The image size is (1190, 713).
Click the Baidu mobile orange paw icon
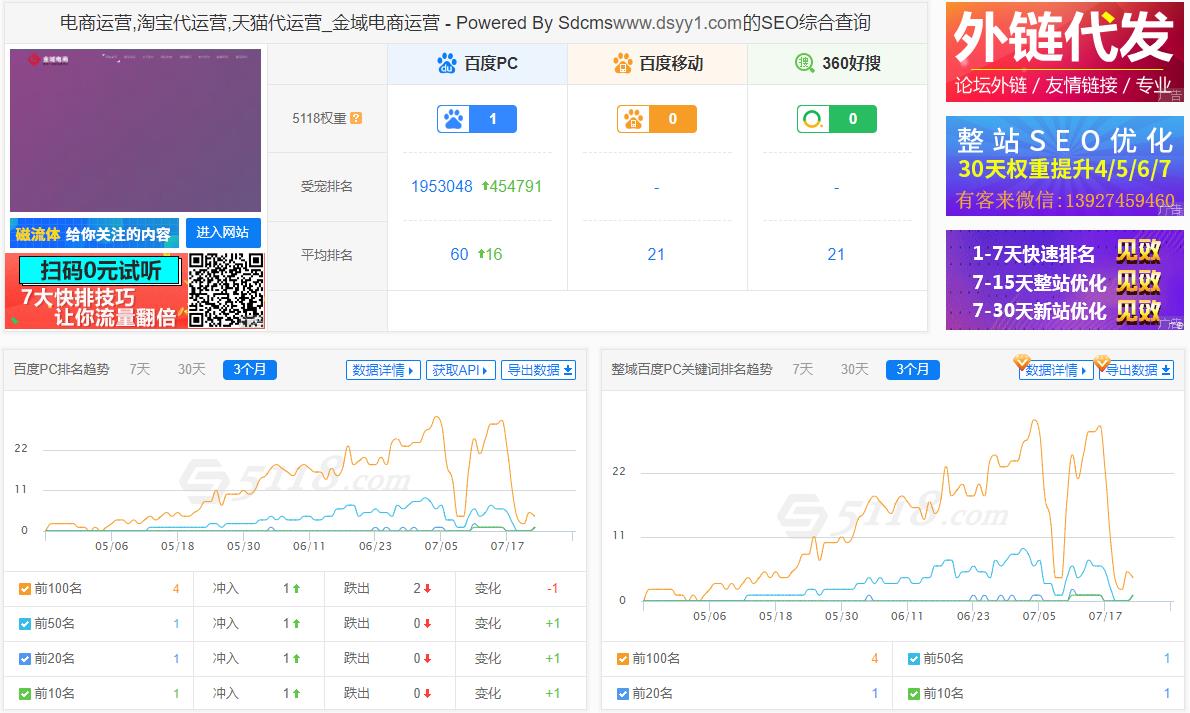622,63
